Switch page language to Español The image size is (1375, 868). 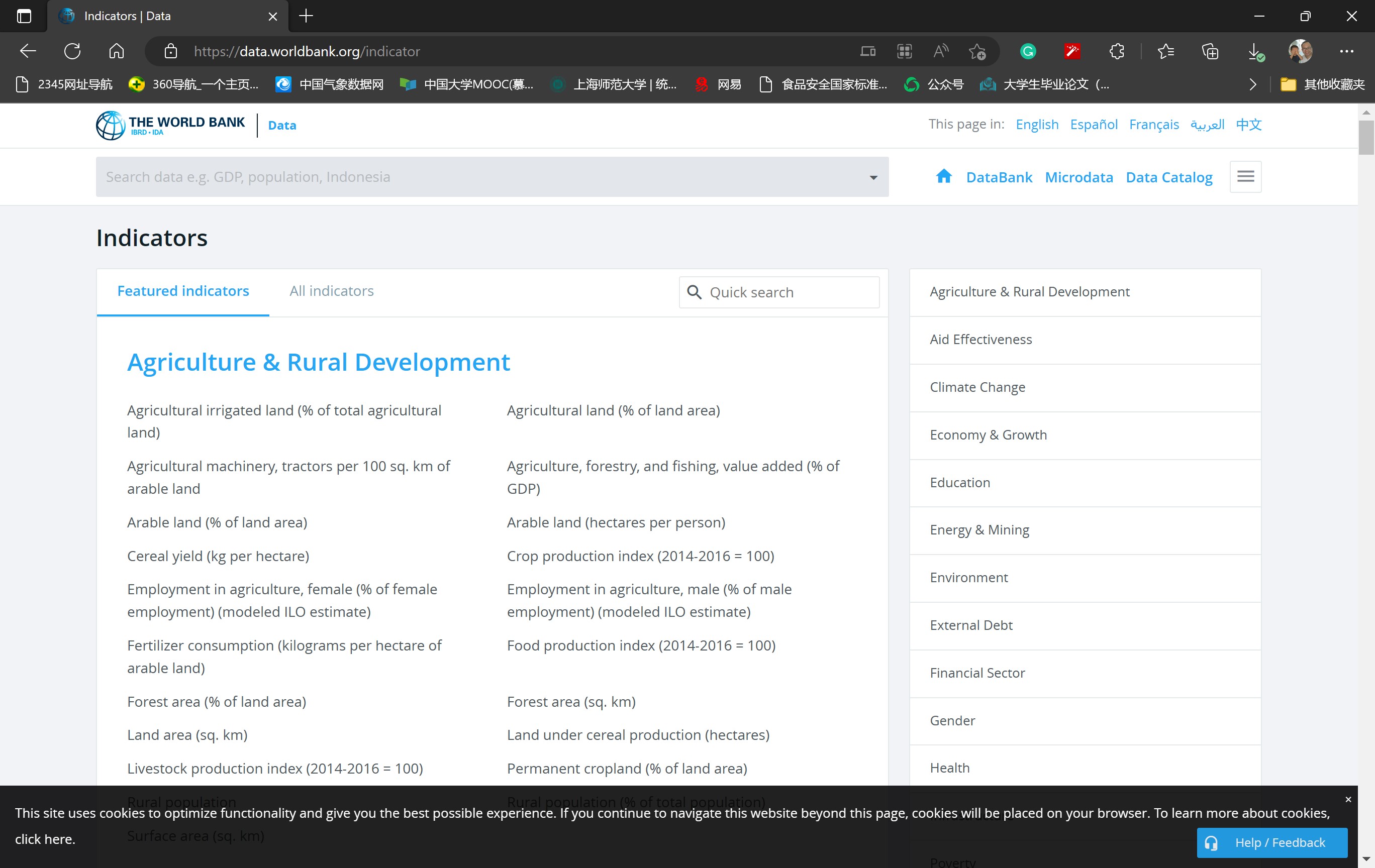(1093, 125)
